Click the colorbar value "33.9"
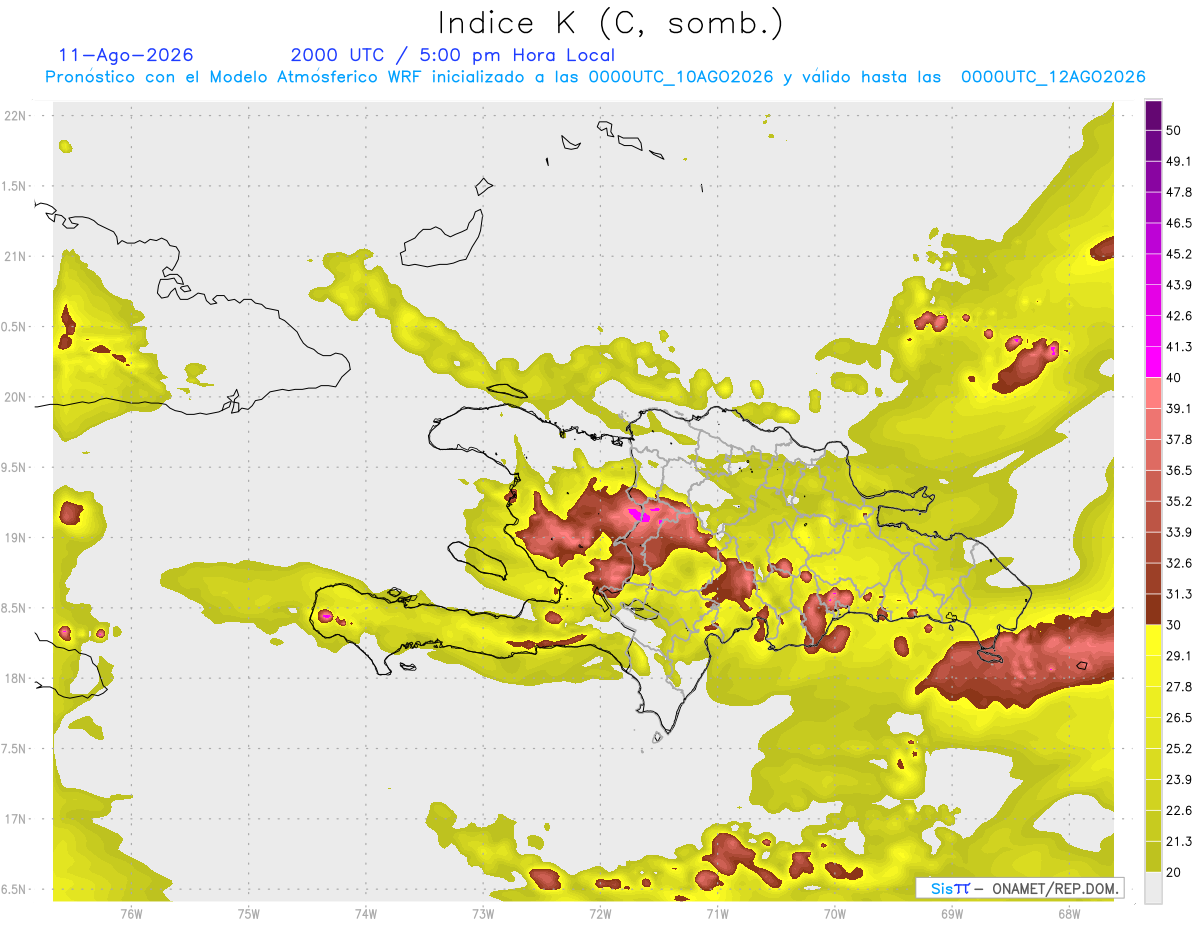Screen dimensions: 1200x927 pyautogui.click(x=1179, y=532)
